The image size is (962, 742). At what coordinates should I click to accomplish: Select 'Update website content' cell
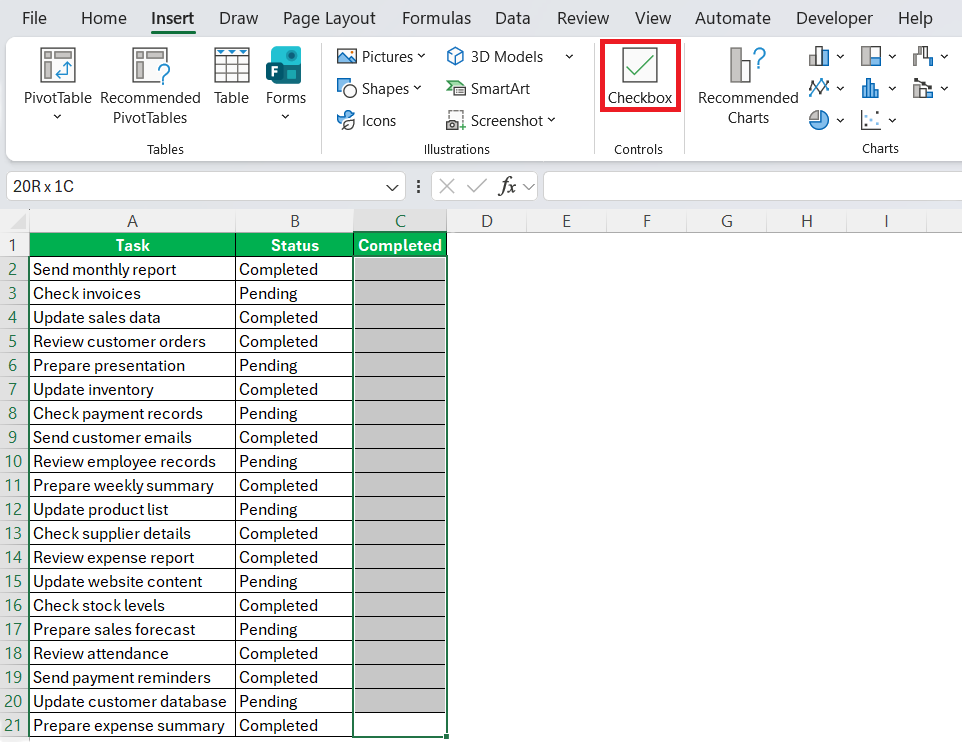click(x=132, y=581)
